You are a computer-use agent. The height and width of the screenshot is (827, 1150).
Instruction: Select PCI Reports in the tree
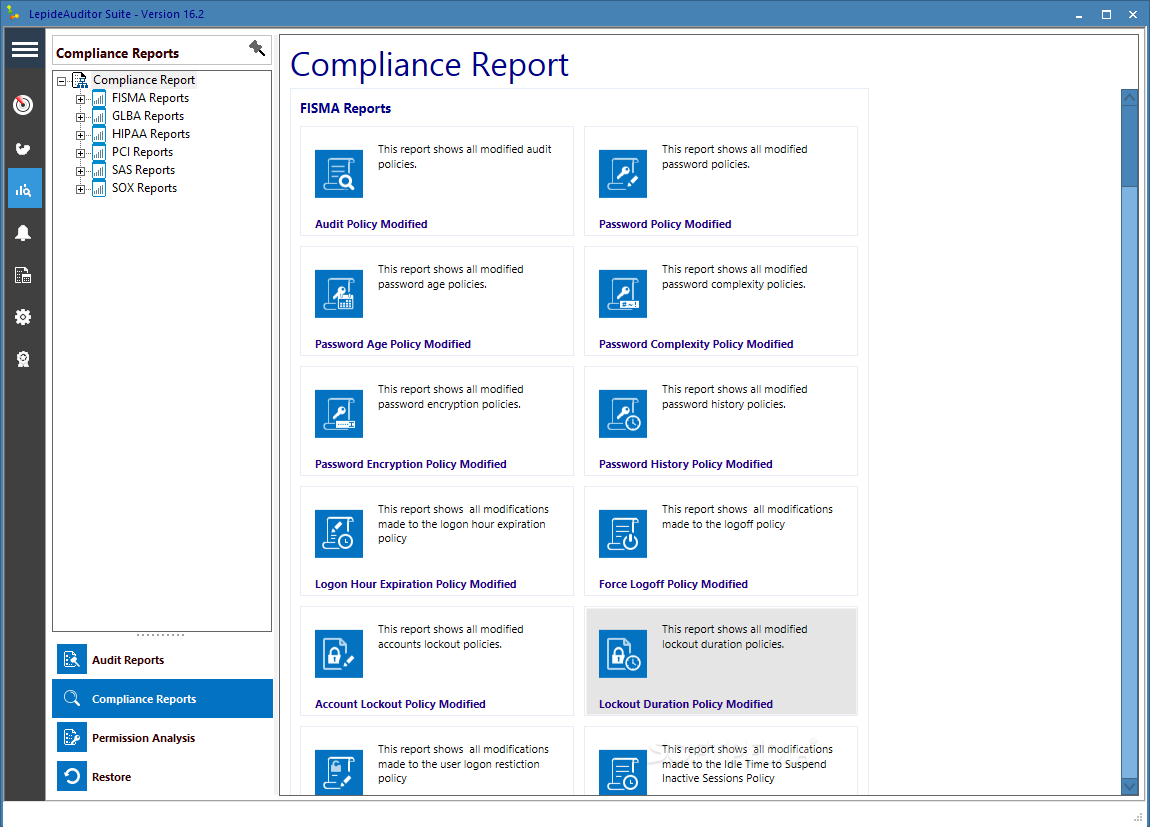142,152
